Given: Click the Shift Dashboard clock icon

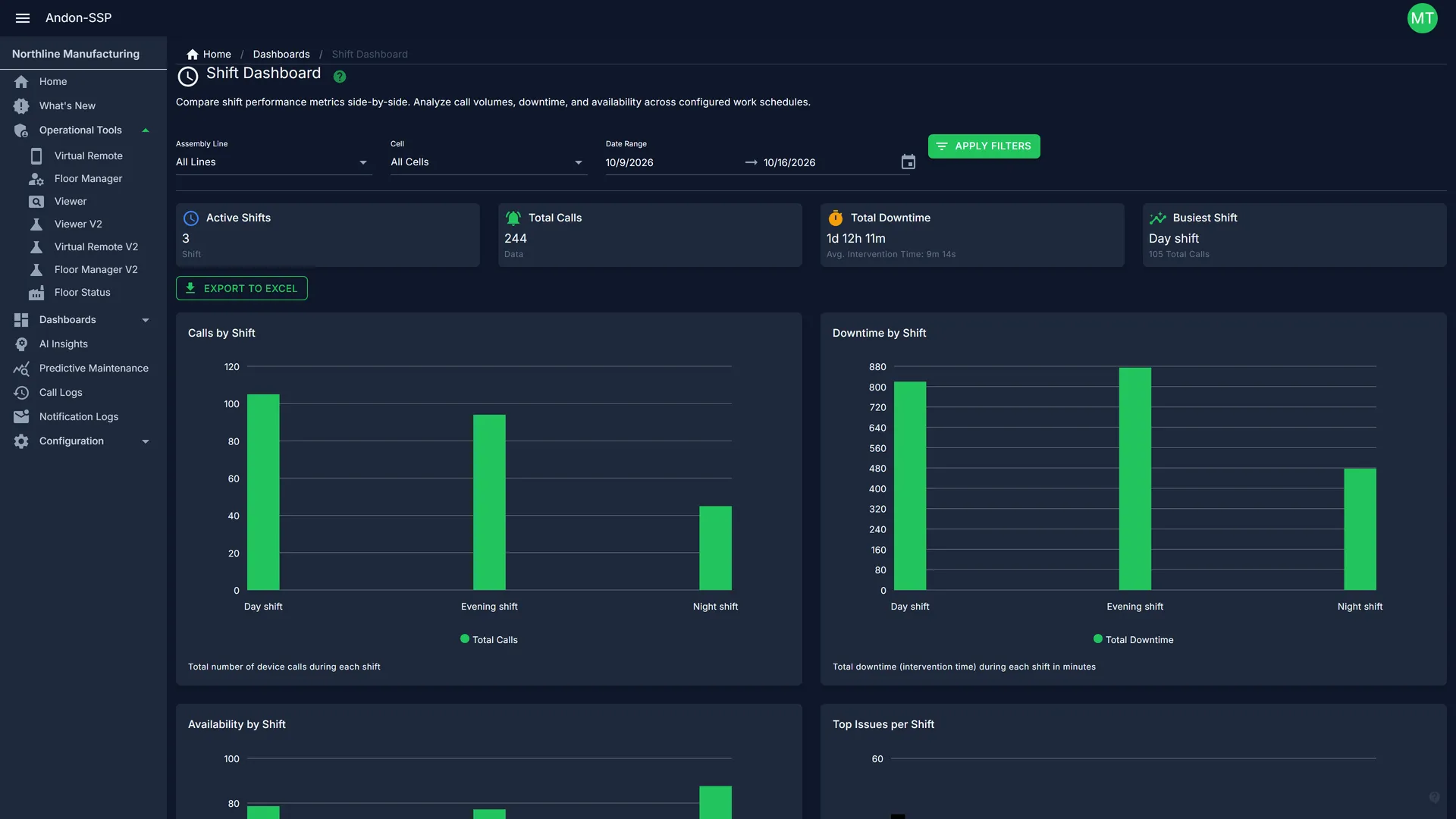Looking at the screenshot, I should pyautogui.click(x=188, y=76).
